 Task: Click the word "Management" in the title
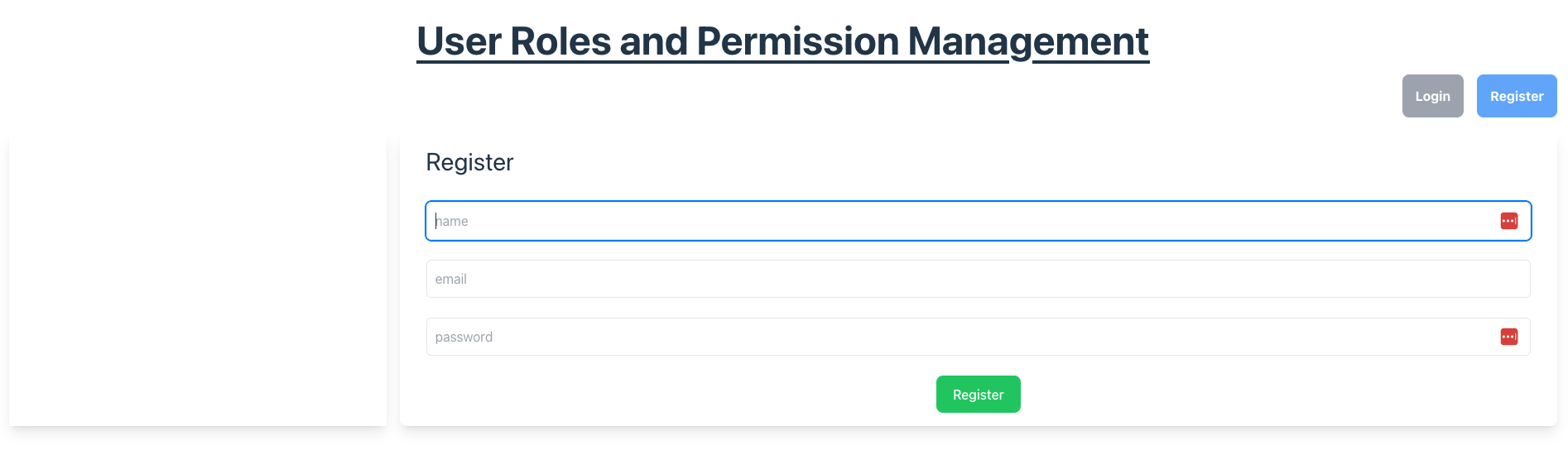[x=1028, y=41]
